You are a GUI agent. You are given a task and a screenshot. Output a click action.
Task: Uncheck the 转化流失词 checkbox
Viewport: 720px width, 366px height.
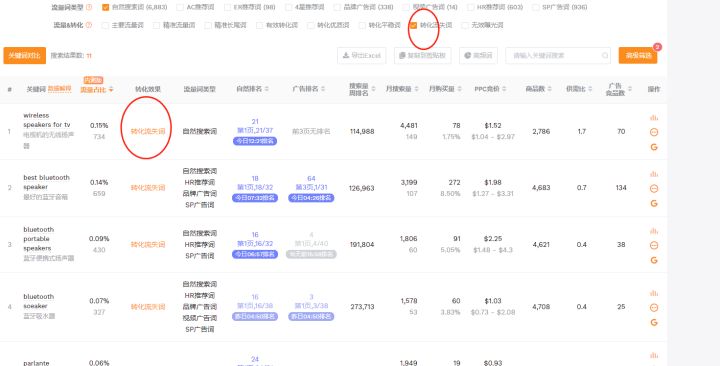click(x=413, y=25)
